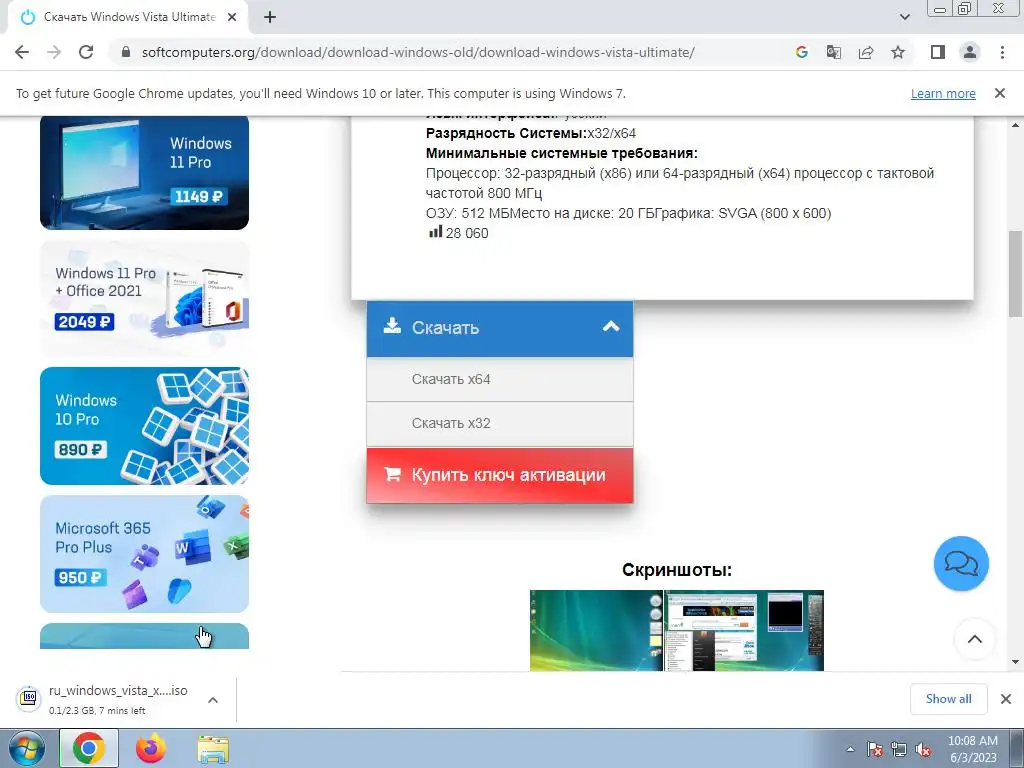Collapse the Скачать download section chevron
Viewport: 1024px width, 768px height.
click(611, 327)
